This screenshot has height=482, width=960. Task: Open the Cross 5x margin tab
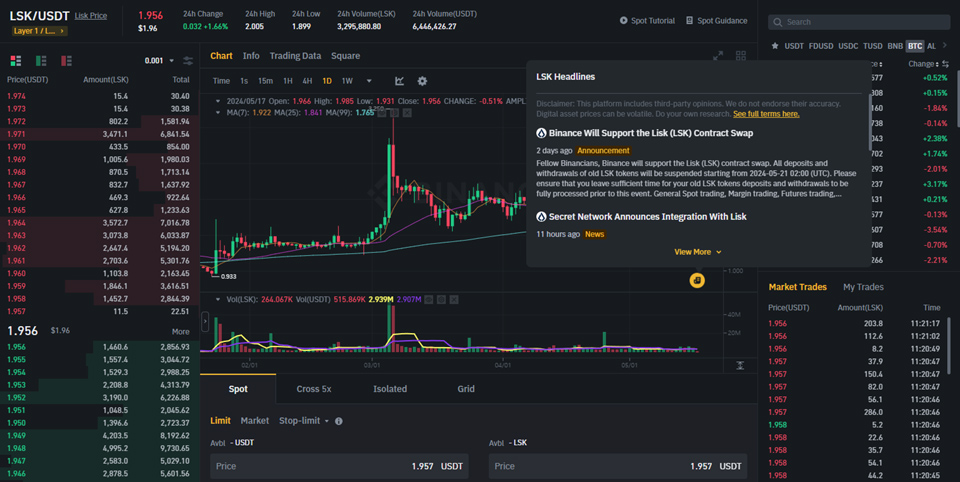313,389
